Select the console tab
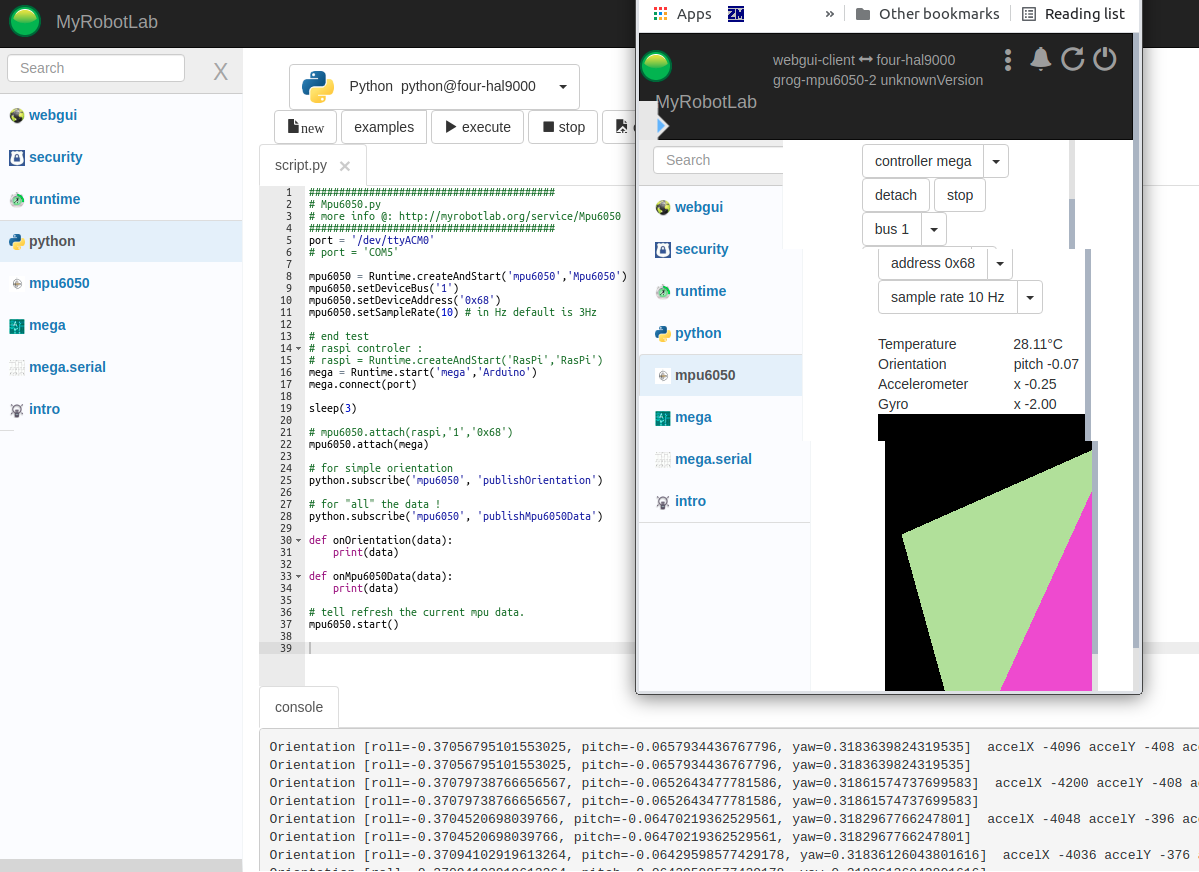This screenshot has height=872, width=1199. 299,708
